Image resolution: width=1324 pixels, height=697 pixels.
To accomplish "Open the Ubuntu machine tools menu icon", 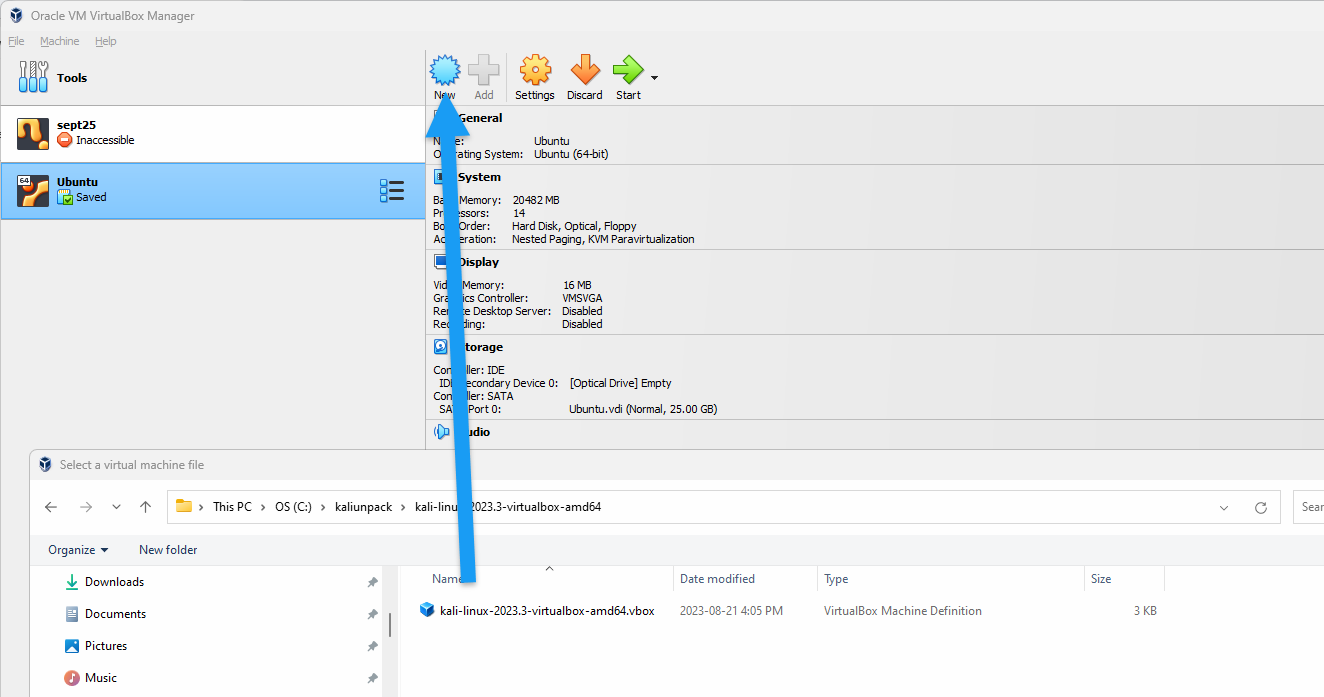I will (x=392, y=191).
